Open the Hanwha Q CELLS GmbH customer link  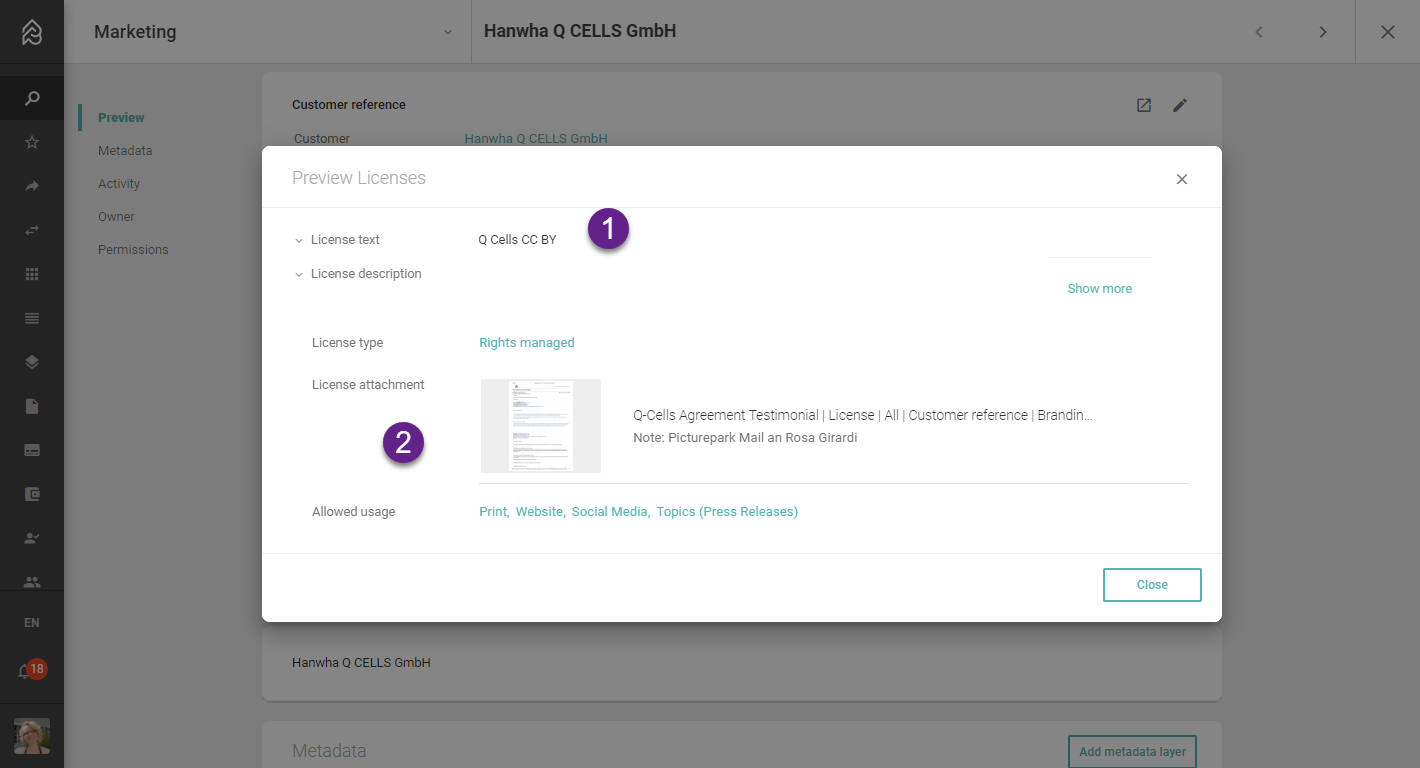(x=536, y=139)
